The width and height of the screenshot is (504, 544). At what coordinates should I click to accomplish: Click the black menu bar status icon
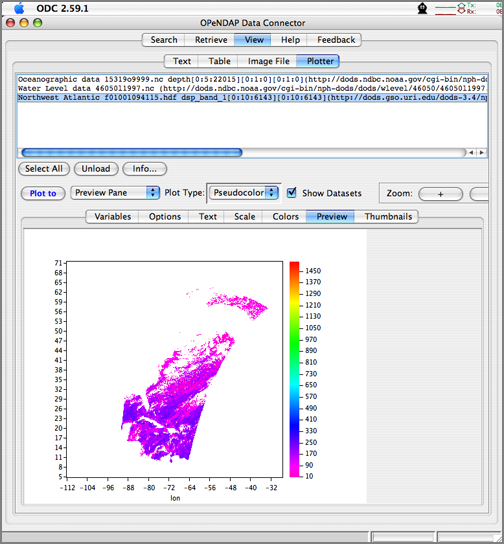[422, 8]
